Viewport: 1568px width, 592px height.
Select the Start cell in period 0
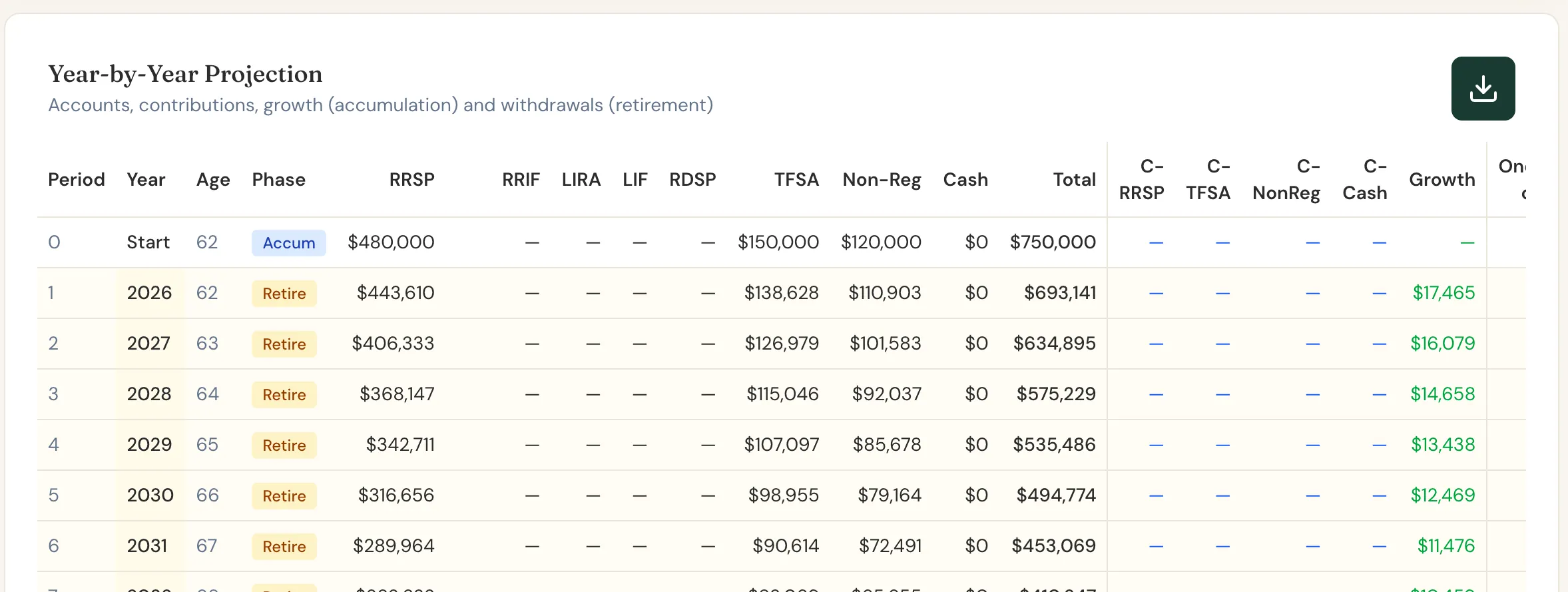point(148,242)
